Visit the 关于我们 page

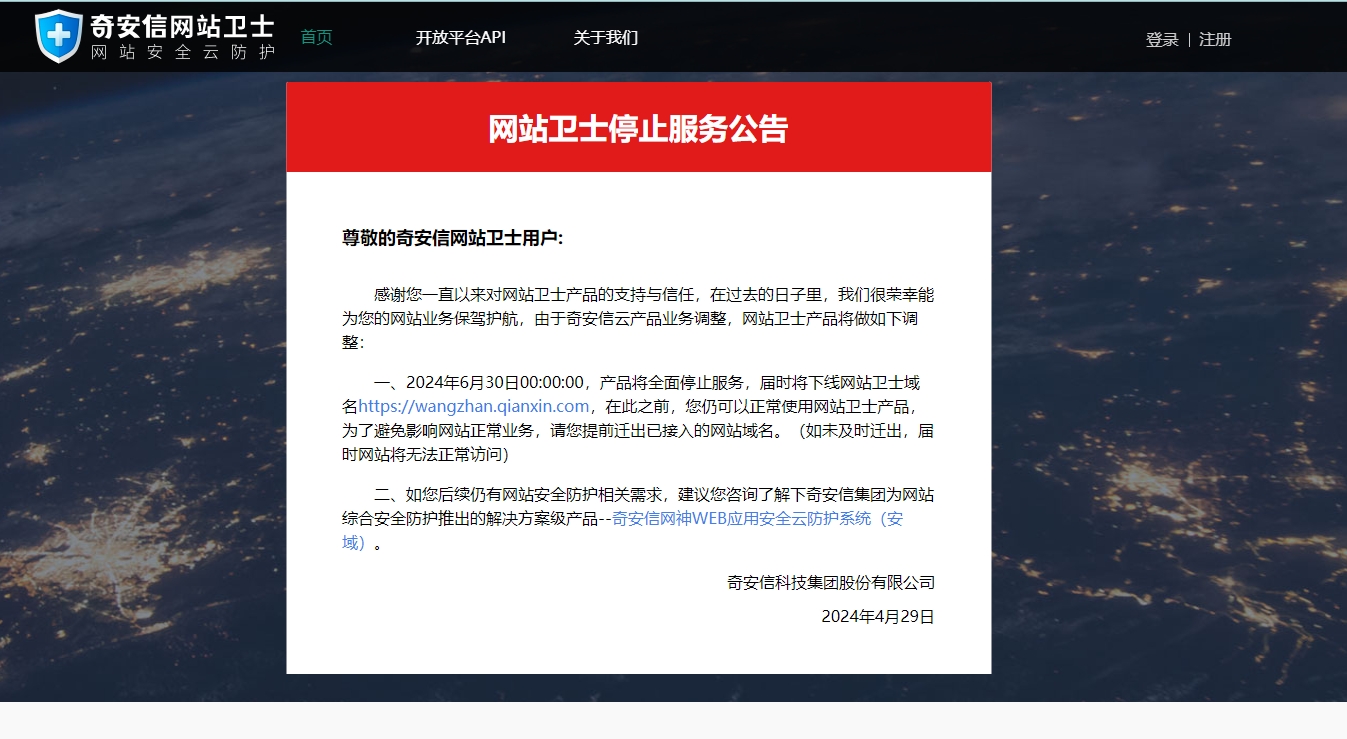pyautogui.click(x=605, y=37)
